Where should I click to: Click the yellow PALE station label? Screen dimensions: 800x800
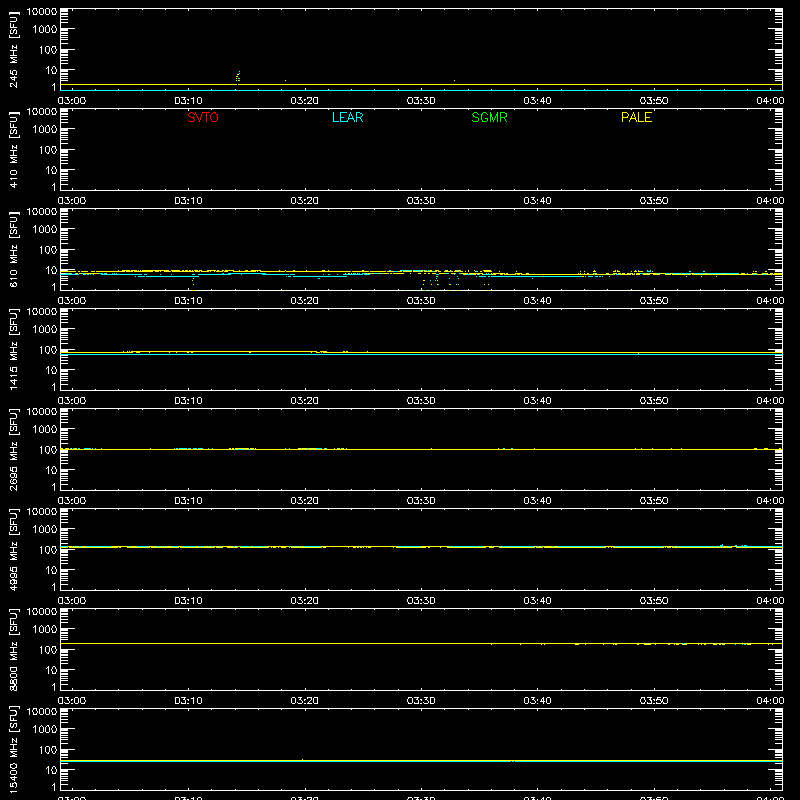coord(636,117)
